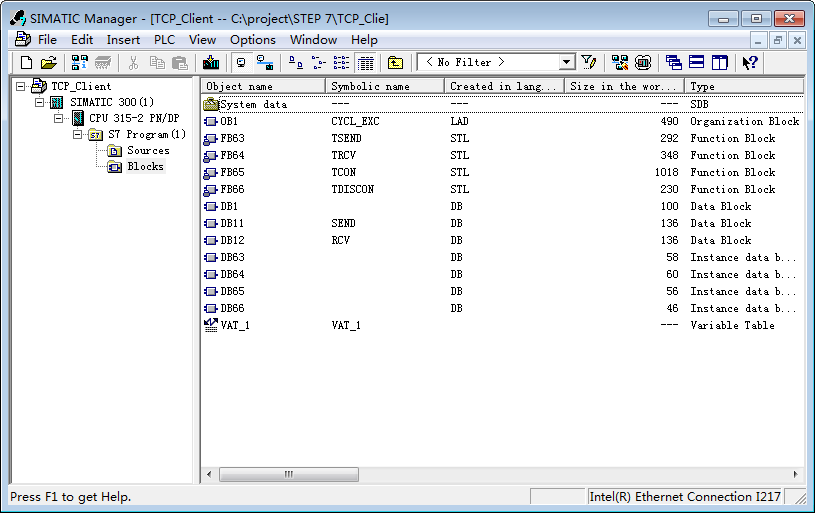The width and height of the screenshot is (815, 513).
Task: Open the PLC menu
Action: [x=164, y=40]
